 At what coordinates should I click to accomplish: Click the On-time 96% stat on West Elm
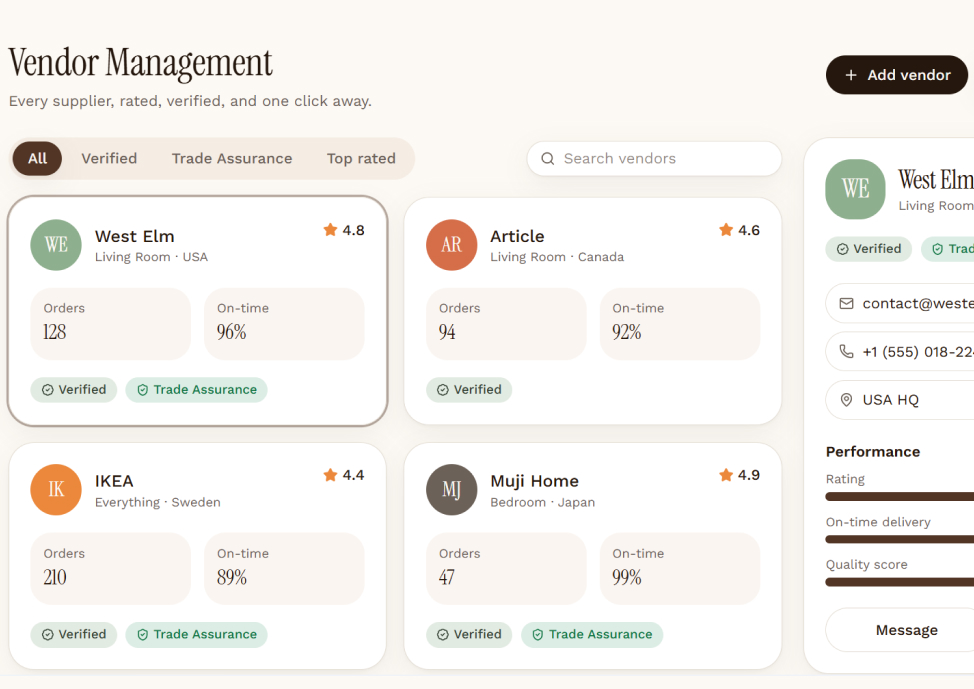click(x=284, y=324)
